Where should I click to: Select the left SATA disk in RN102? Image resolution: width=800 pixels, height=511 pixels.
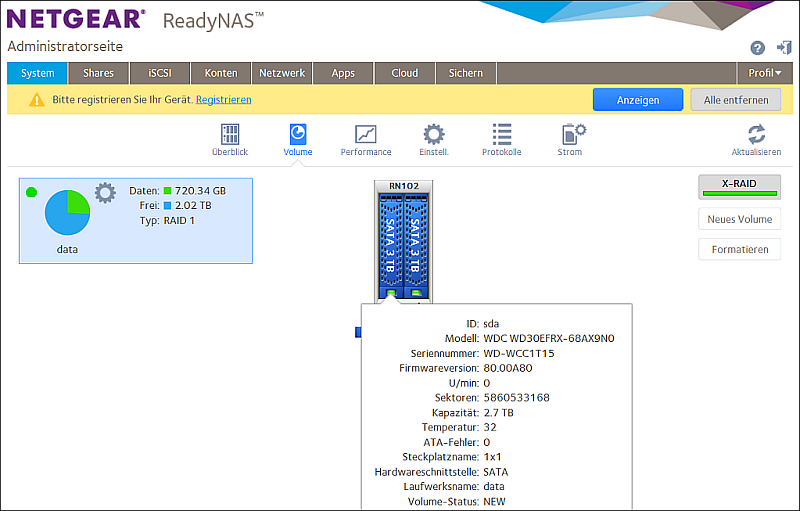pos(388,245)
